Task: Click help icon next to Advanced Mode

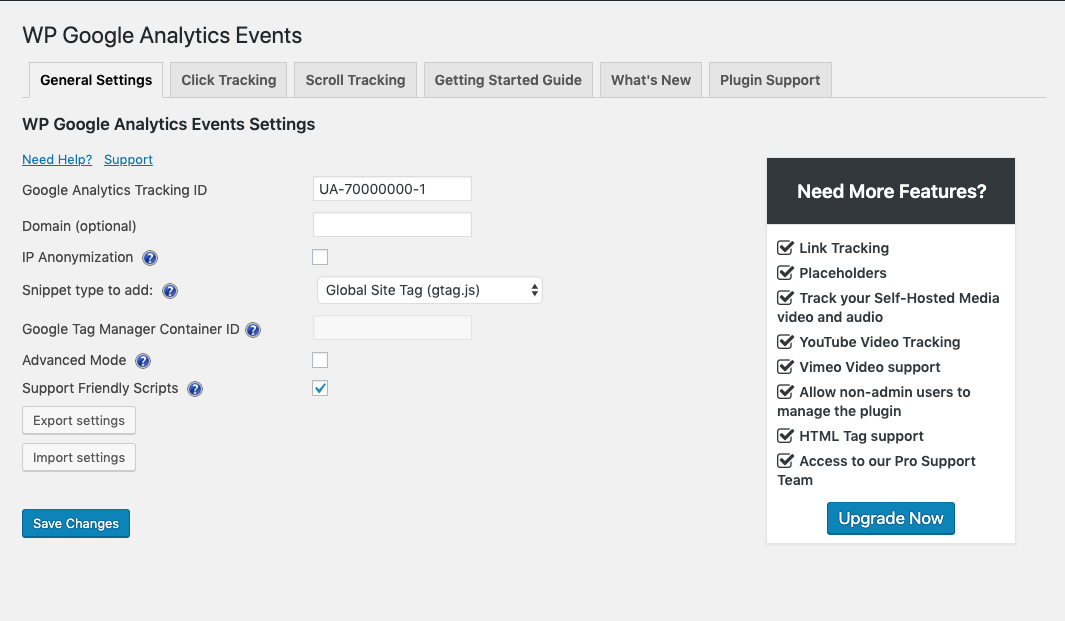Action: pyautogui.click(x=143, y=361)
